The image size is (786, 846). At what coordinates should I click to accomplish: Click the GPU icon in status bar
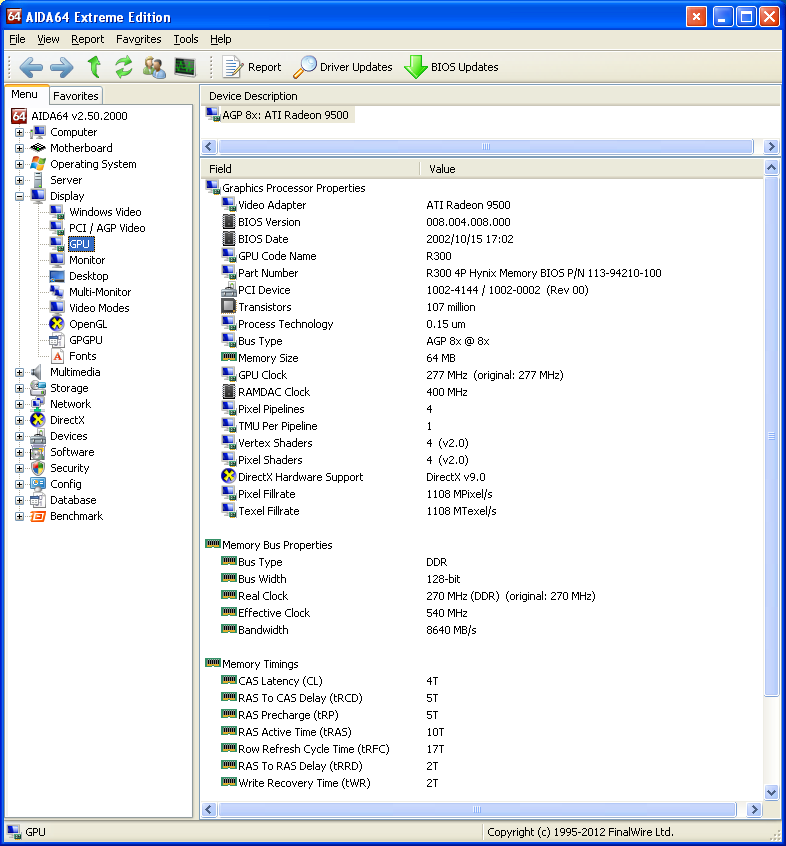pyautogui.click(x=14, y=831)
